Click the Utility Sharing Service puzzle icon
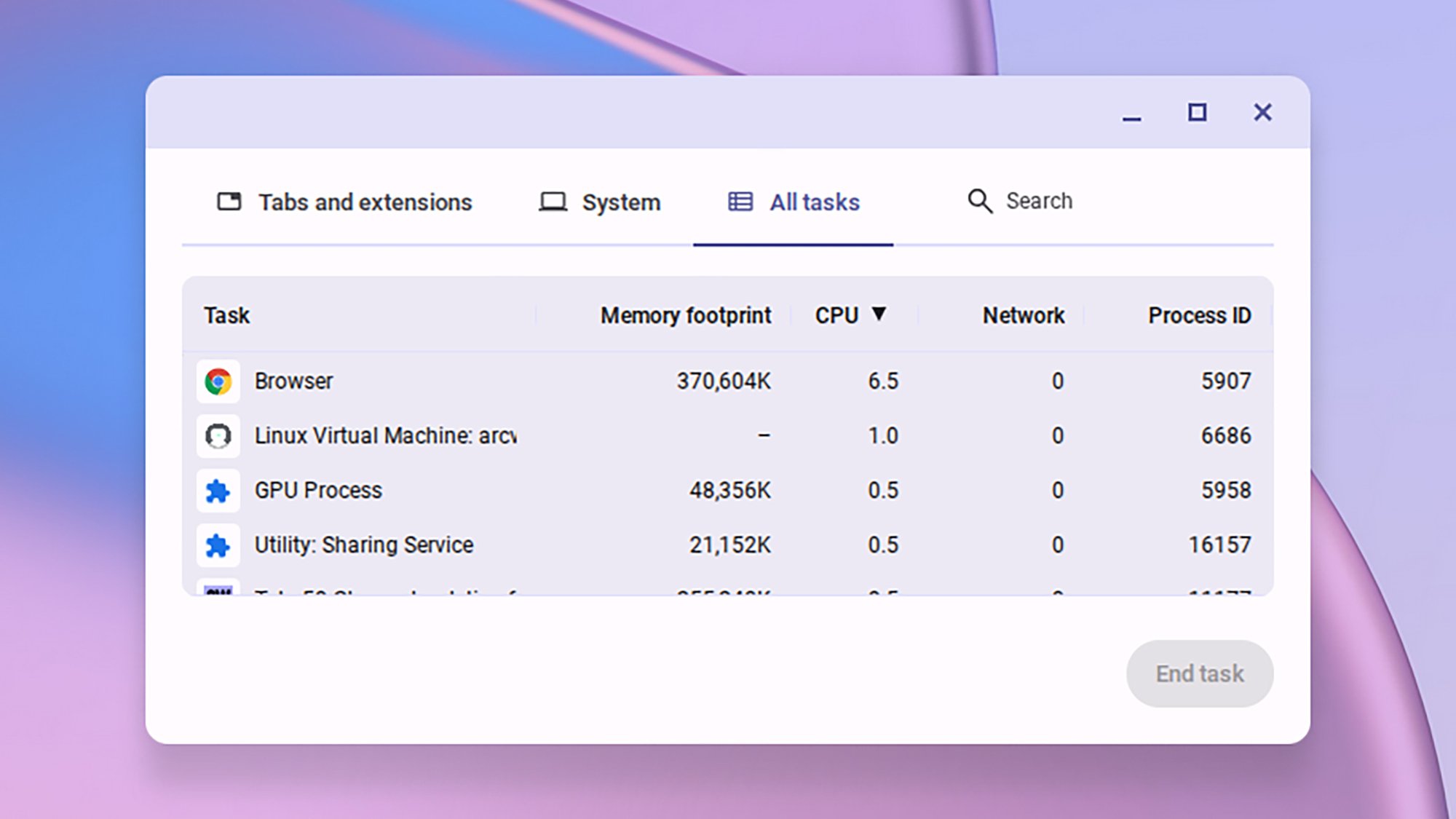 (x=218, y=545)
